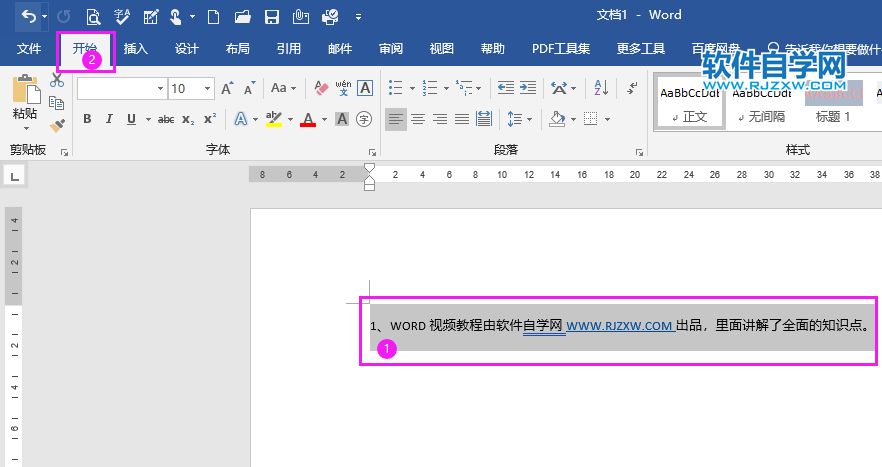Open the 视图 (View) tab
The height and width of the screenshot is (467, 882).
442,48
